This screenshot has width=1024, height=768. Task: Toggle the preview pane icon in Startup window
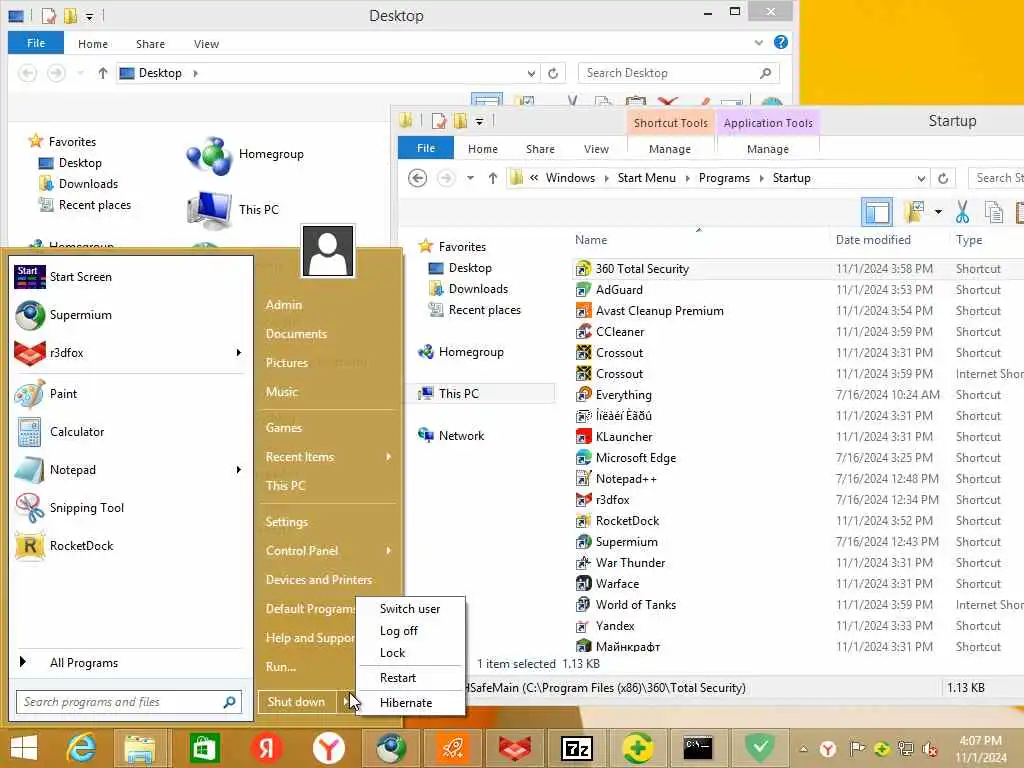pyautogui.click(x=876, y=212)
